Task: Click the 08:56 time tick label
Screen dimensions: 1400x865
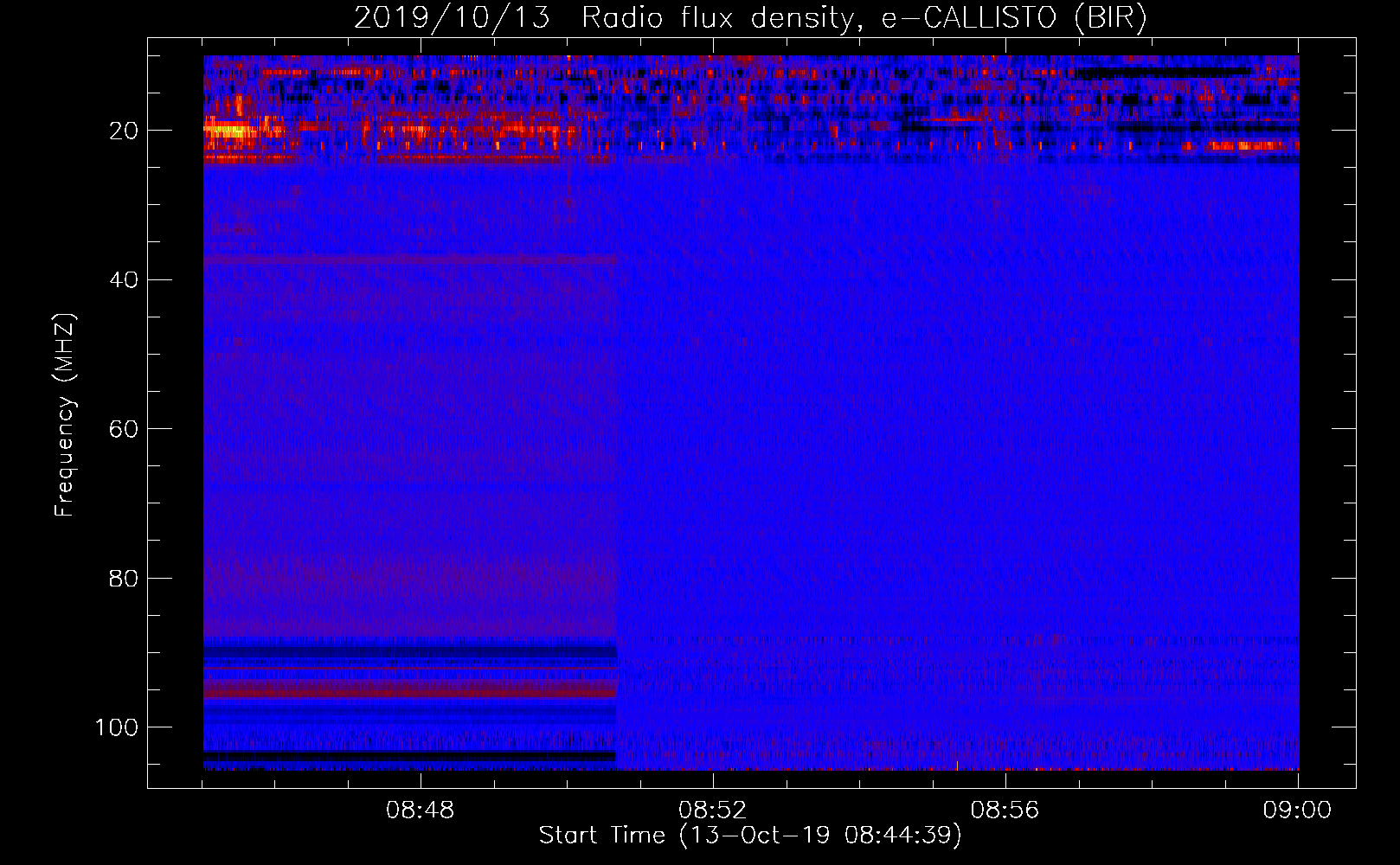Action: (1005, 811)
